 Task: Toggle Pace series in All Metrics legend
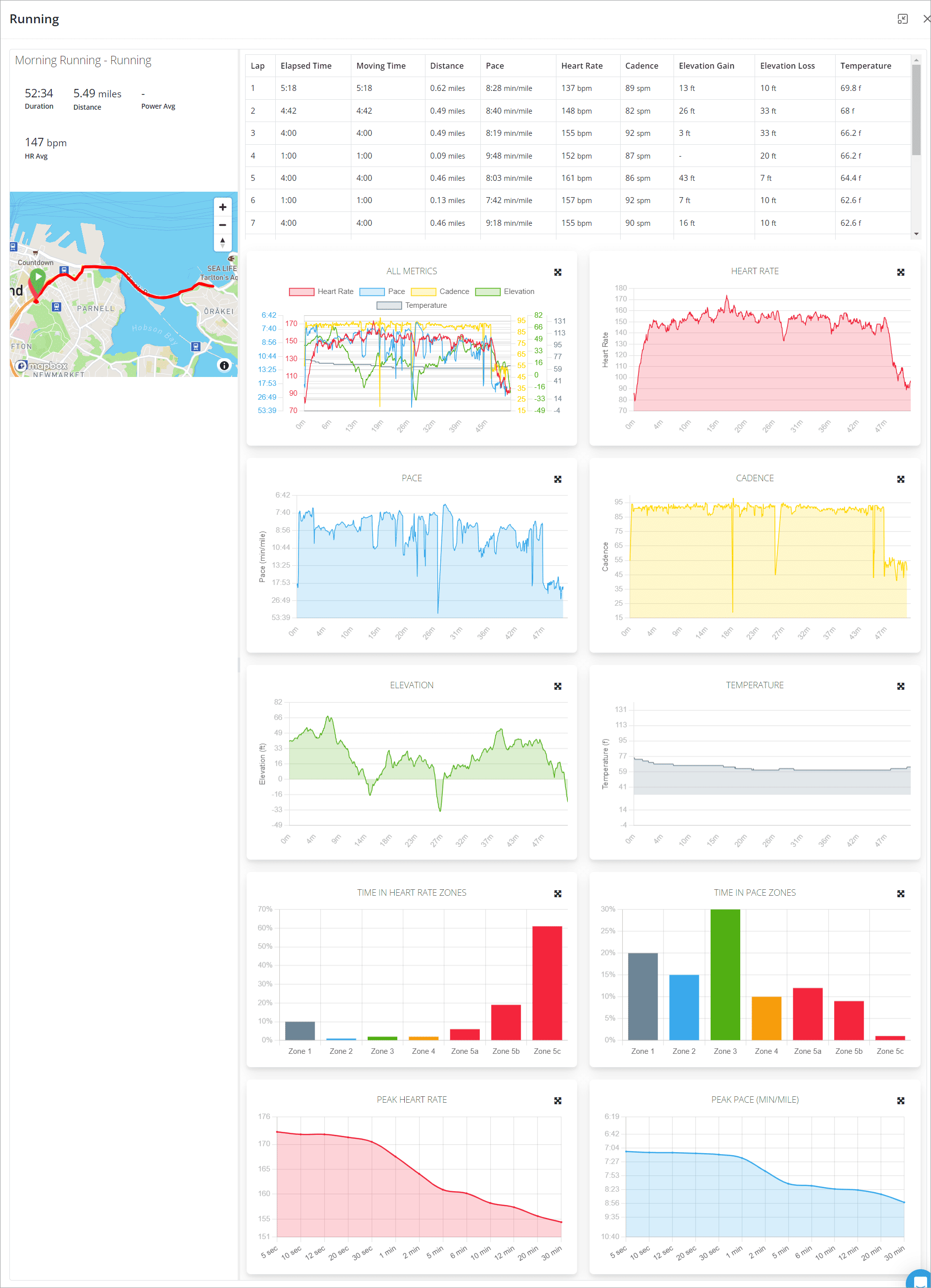pos(382,291)
